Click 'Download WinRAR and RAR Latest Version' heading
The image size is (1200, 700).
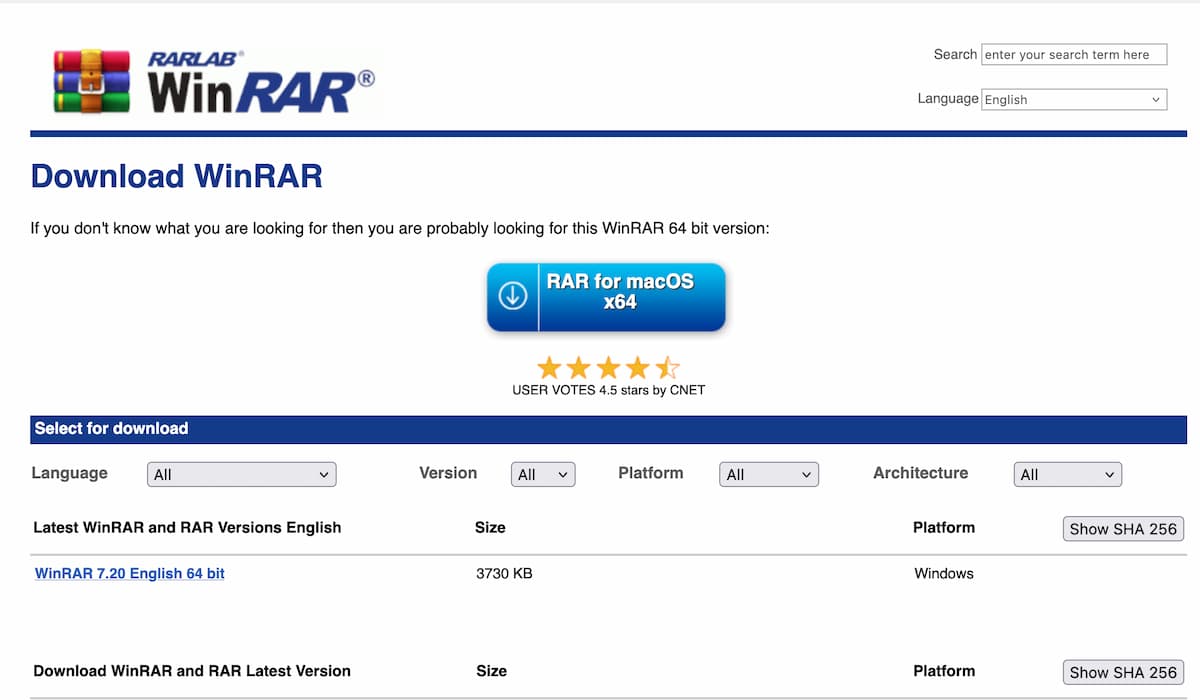tap(192, 671)
